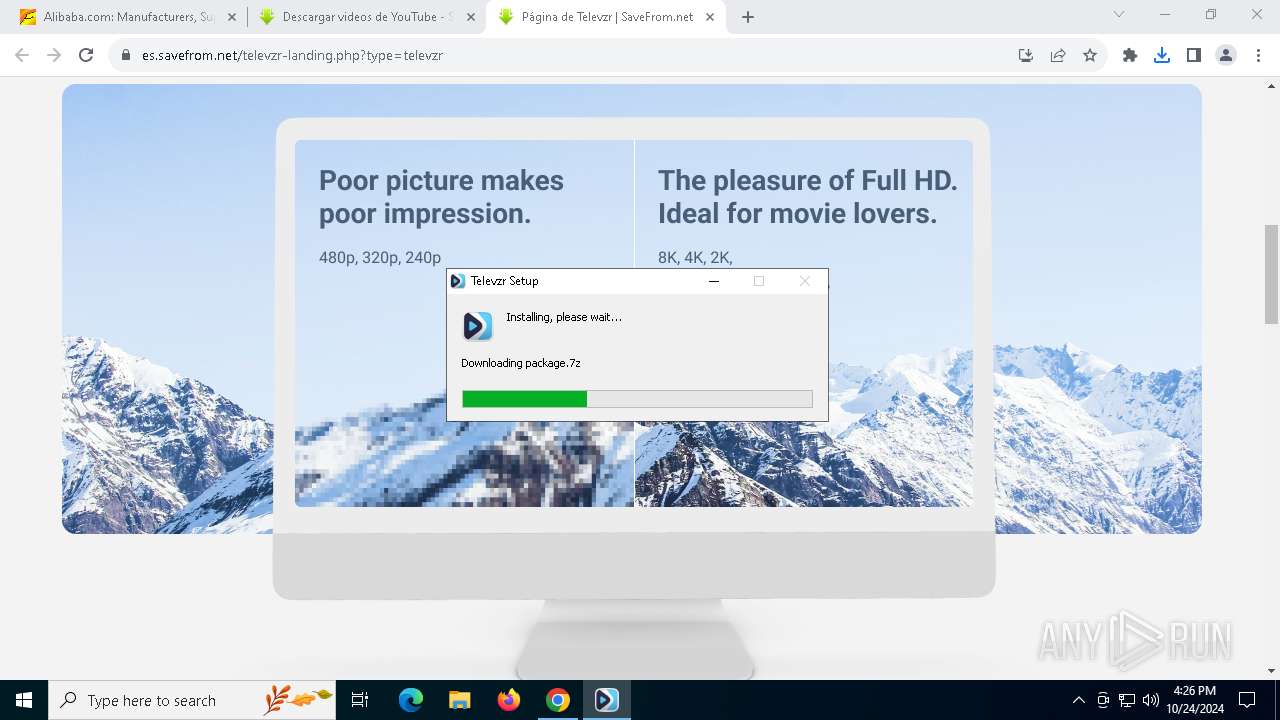
Task: Close the Descargar videos de YouTube tab
Action: 470,17
